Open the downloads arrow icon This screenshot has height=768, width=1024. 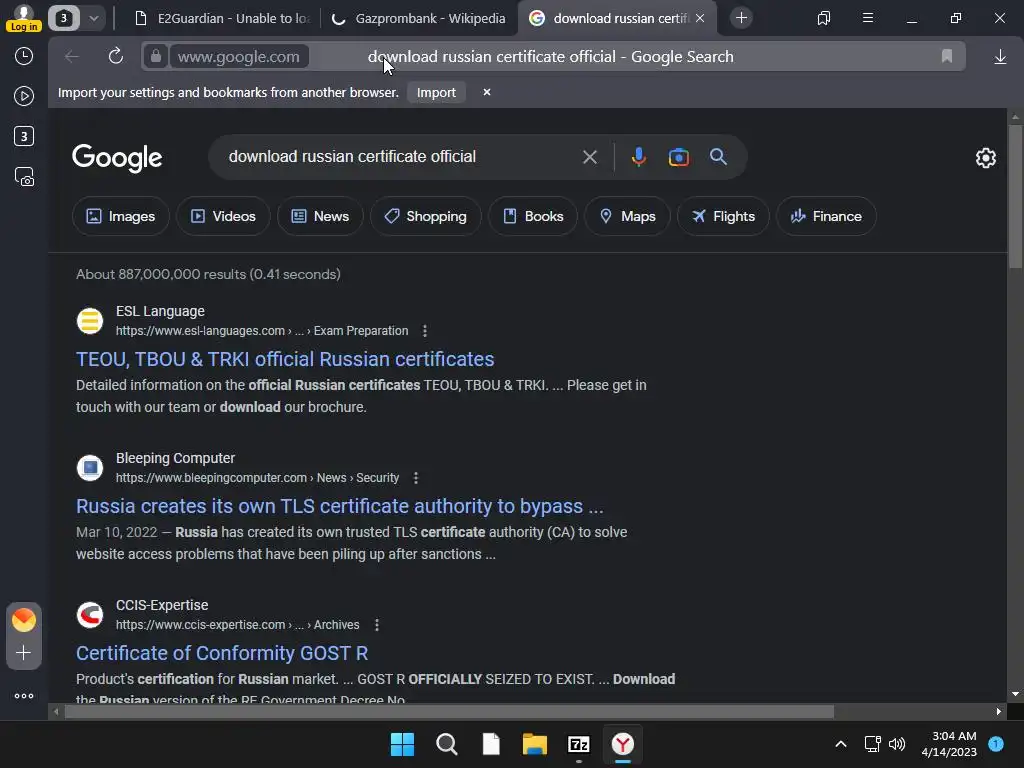pyautogui.click(x=1000, y=57)
